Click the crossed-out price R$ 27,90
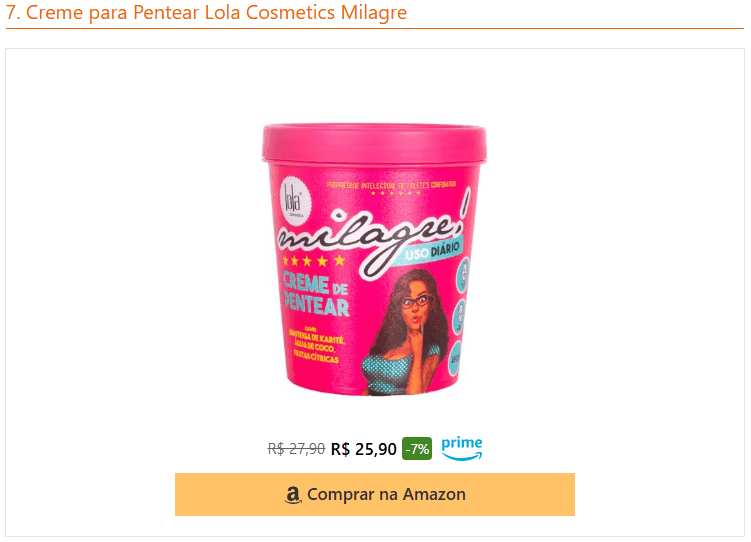This screenshot has height=542, width=751. [296, 449]
